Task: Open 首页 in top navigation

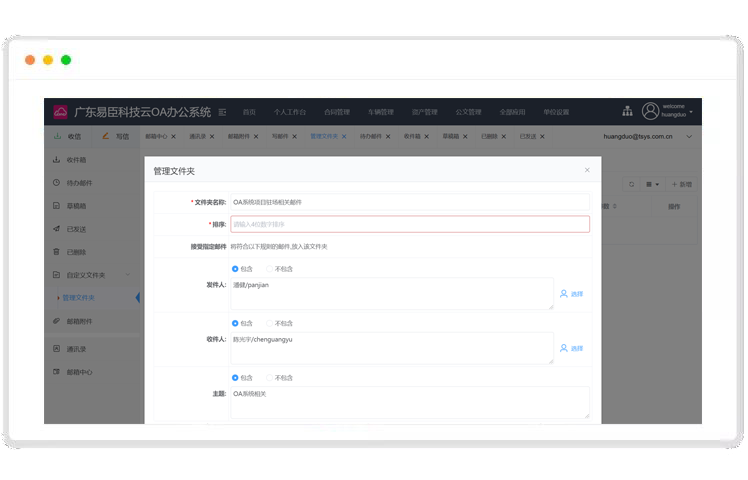Action: tap(249, 112)
